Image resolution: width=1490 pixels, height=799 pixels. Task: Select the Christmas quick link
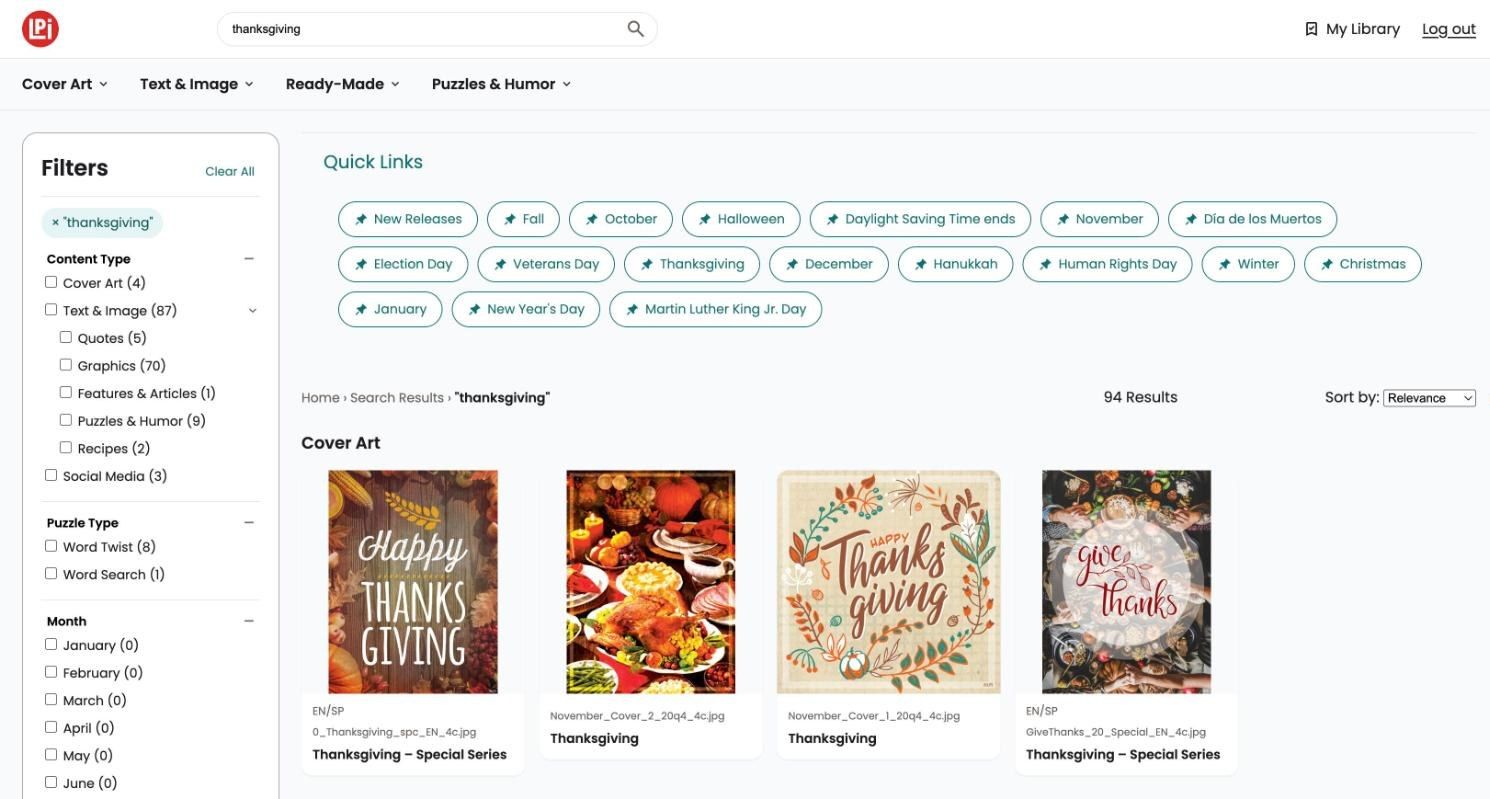tap(1363, 264)
